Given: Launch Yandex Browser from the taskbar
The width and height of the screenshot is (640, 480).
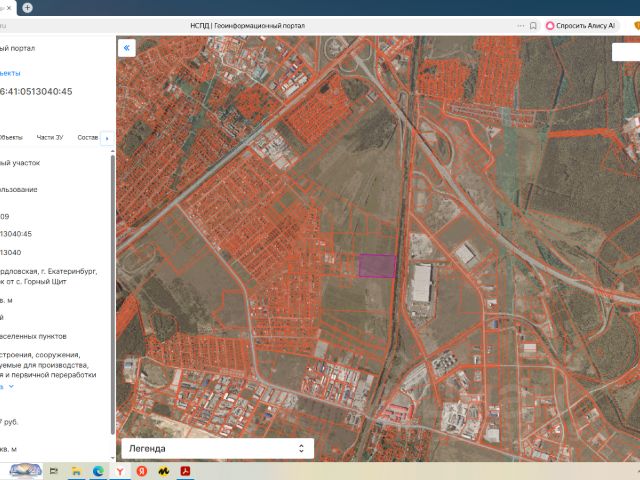Looking at the screenshot, I should [x=120, y=470].
